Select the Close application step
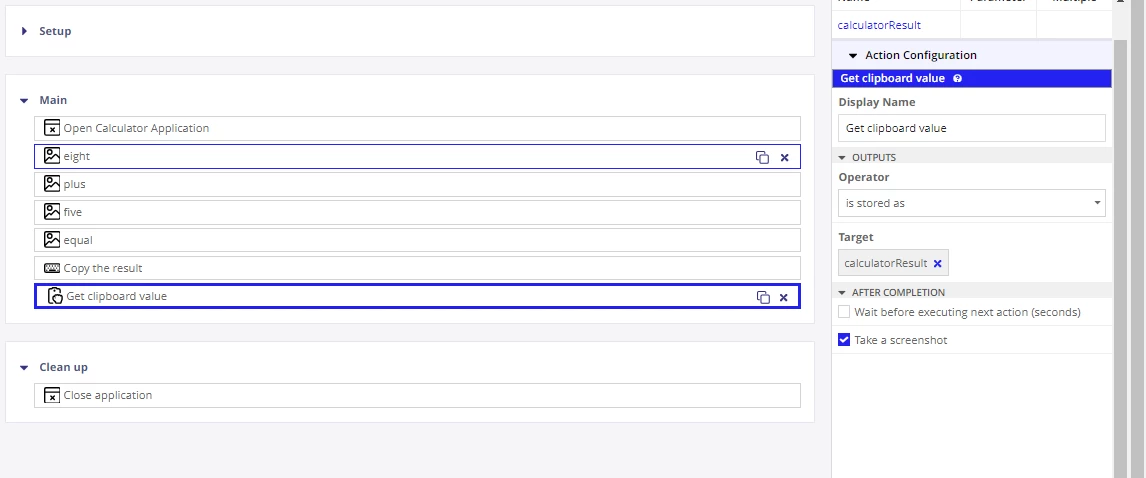 click(x=417, y=395)
